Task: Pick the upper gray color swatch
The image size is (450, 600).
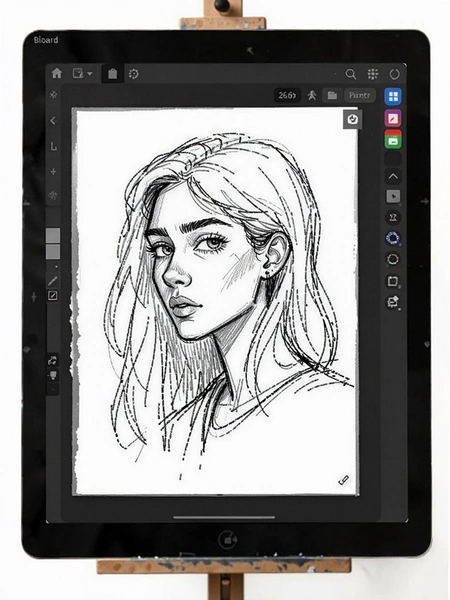Action: (53, 235)
